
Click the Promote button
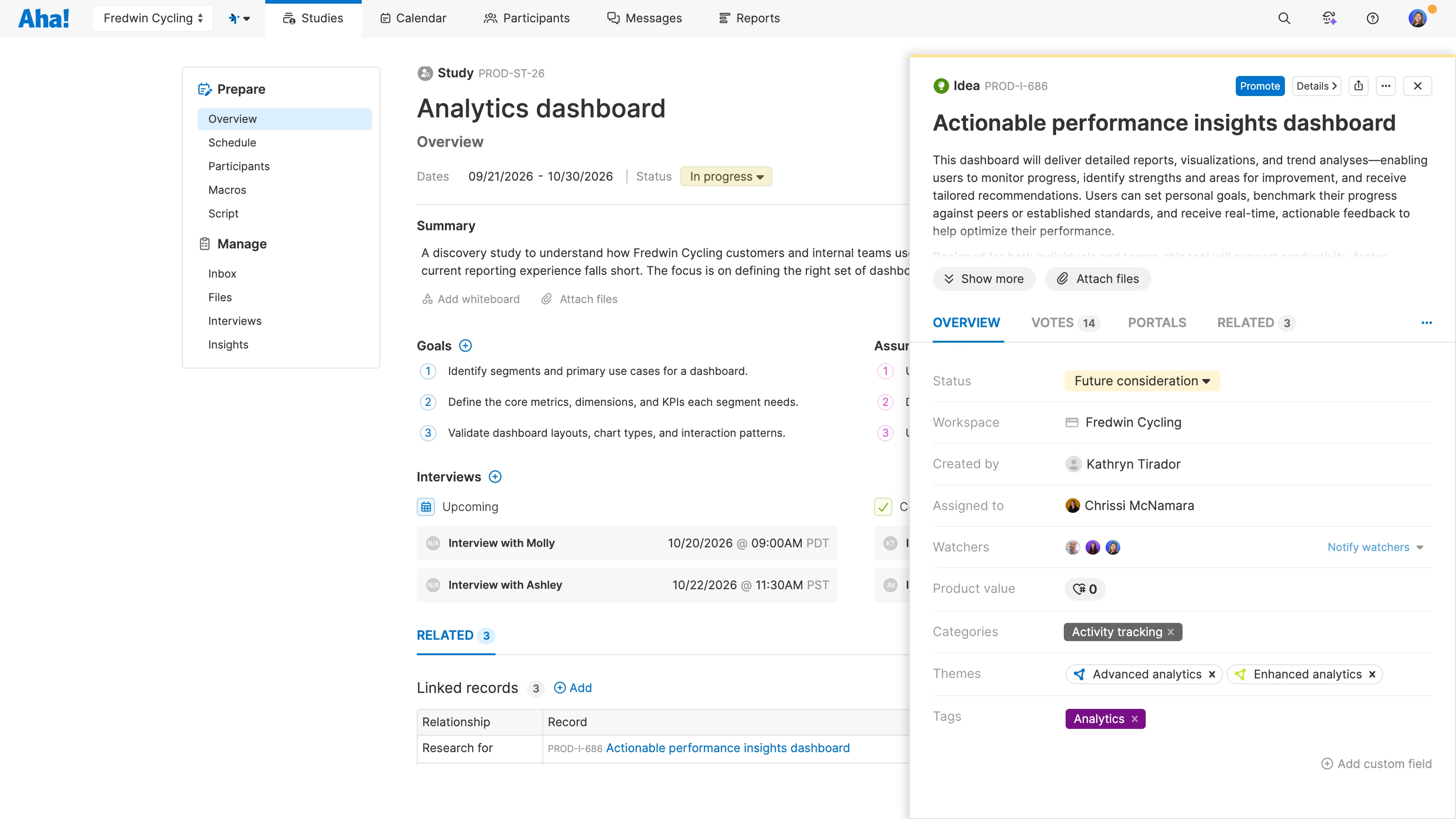(1259, 86)
